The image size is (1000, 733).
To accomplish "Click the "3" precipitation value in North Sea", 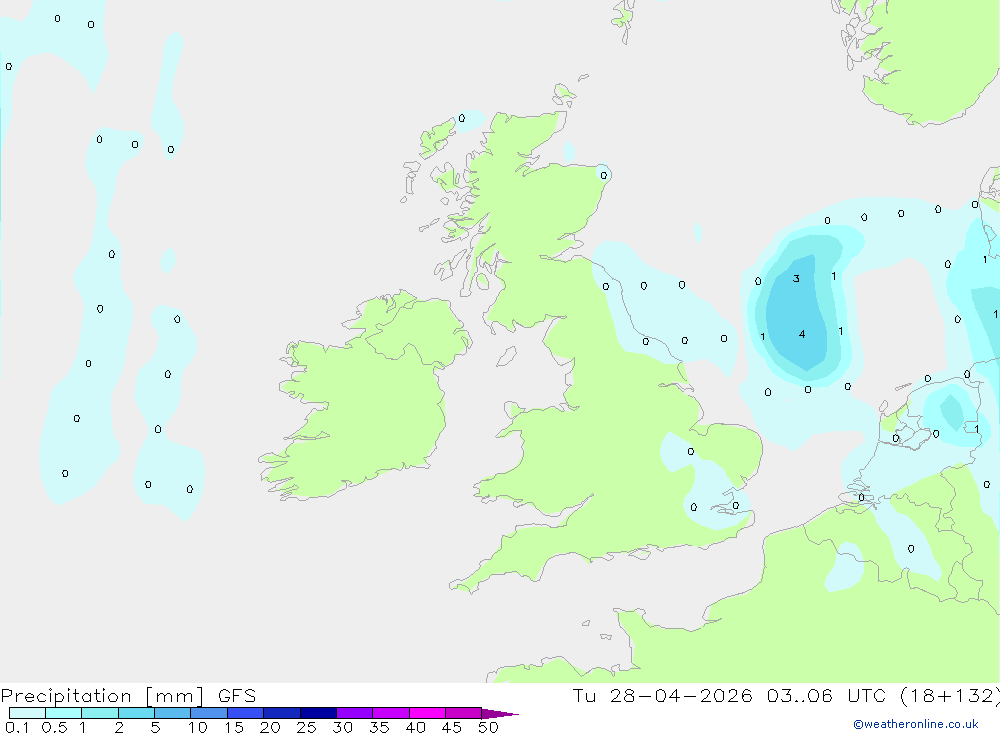I will (x=796, y=279).
